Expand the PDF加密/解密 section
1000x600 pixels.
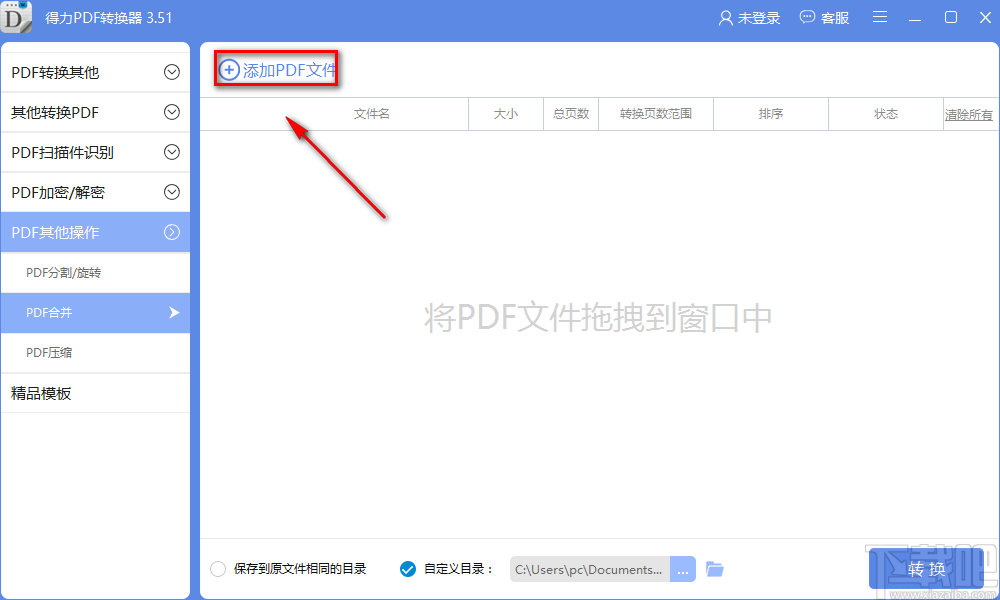pos(95,193)
